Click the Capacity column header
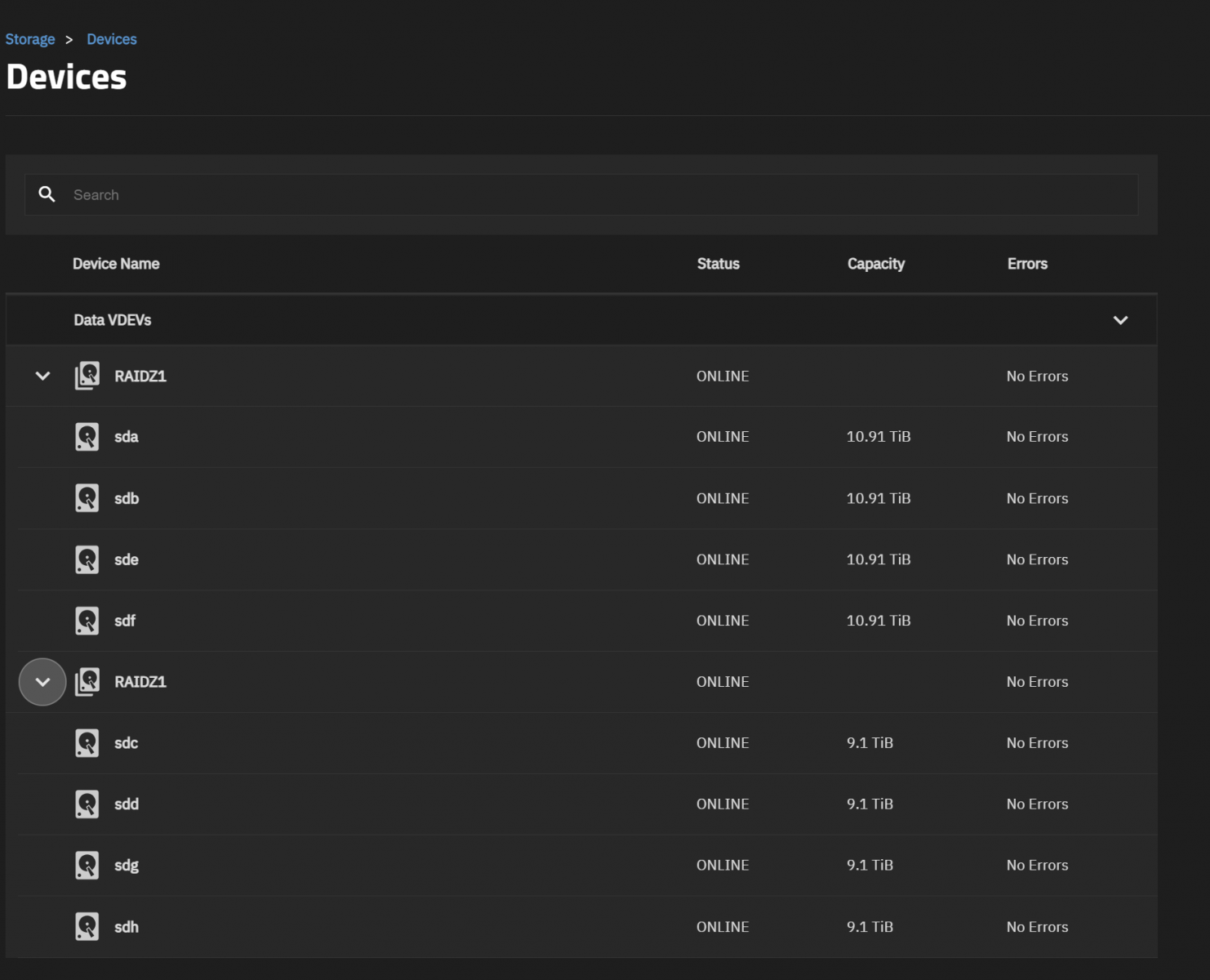 [x=876, y=264]
